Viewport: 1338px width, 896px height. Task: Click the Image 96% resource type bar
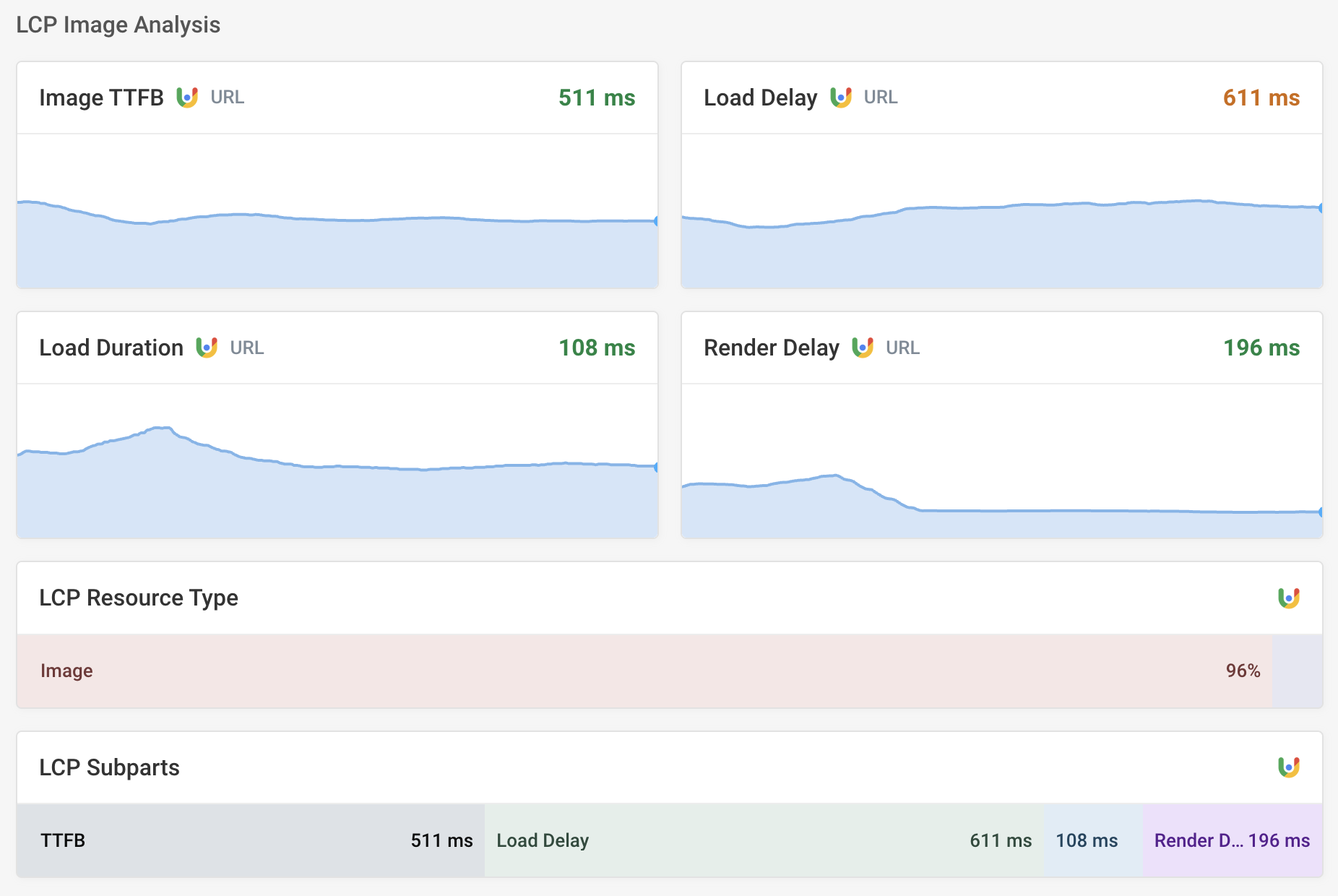644,671
